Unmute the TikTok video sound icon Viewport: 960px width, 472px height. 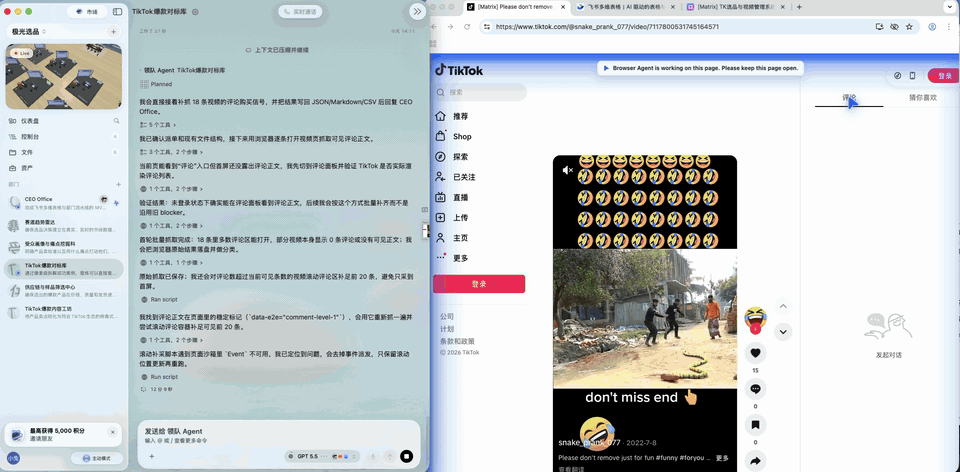click(x=568, y=170)
